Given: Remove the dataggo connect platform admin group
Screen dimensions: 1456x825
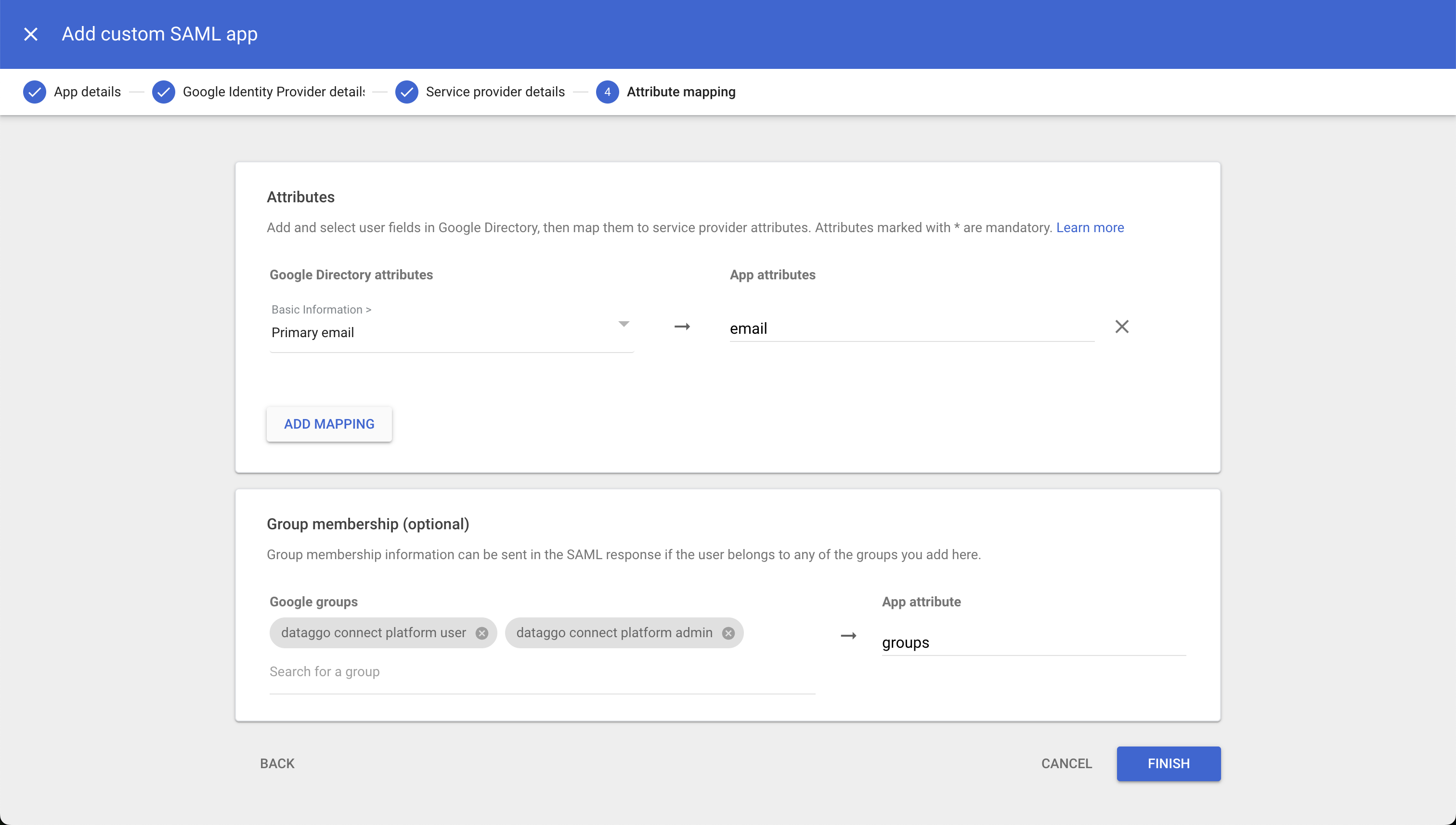Looking at the screenshot, I should [x=728, y=633].
